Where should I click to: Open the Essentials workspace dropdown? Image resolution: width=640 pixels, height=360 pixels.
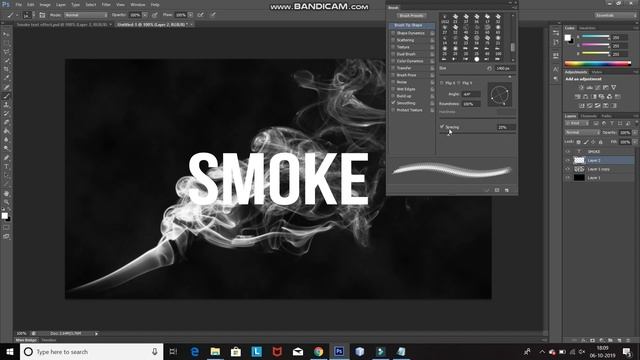(x=616, y=15)
